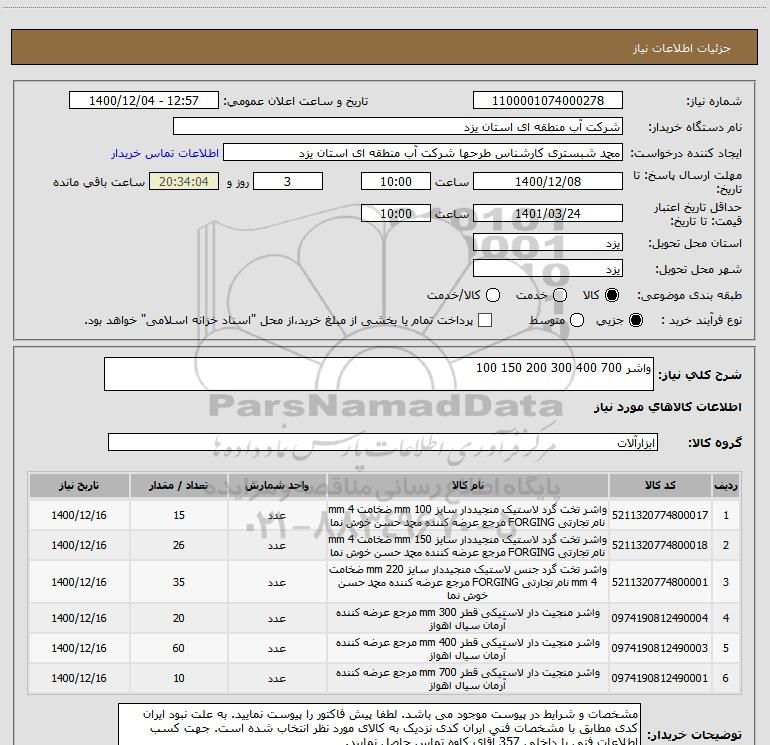The image size is (770, 745).
Task: Click the delivery city field شهر محل تحویل
Action: point(548,269)
